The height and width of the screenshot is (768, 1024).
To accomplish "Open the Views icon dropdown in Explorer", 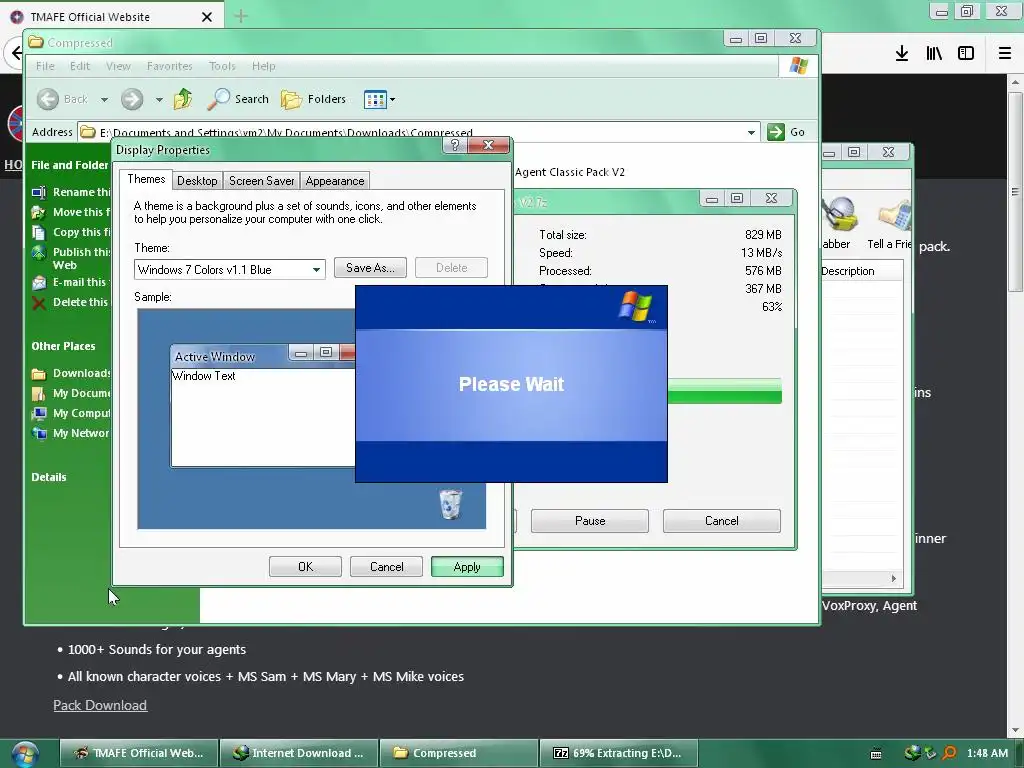I will pyautogui.click(x=379, y=99).
